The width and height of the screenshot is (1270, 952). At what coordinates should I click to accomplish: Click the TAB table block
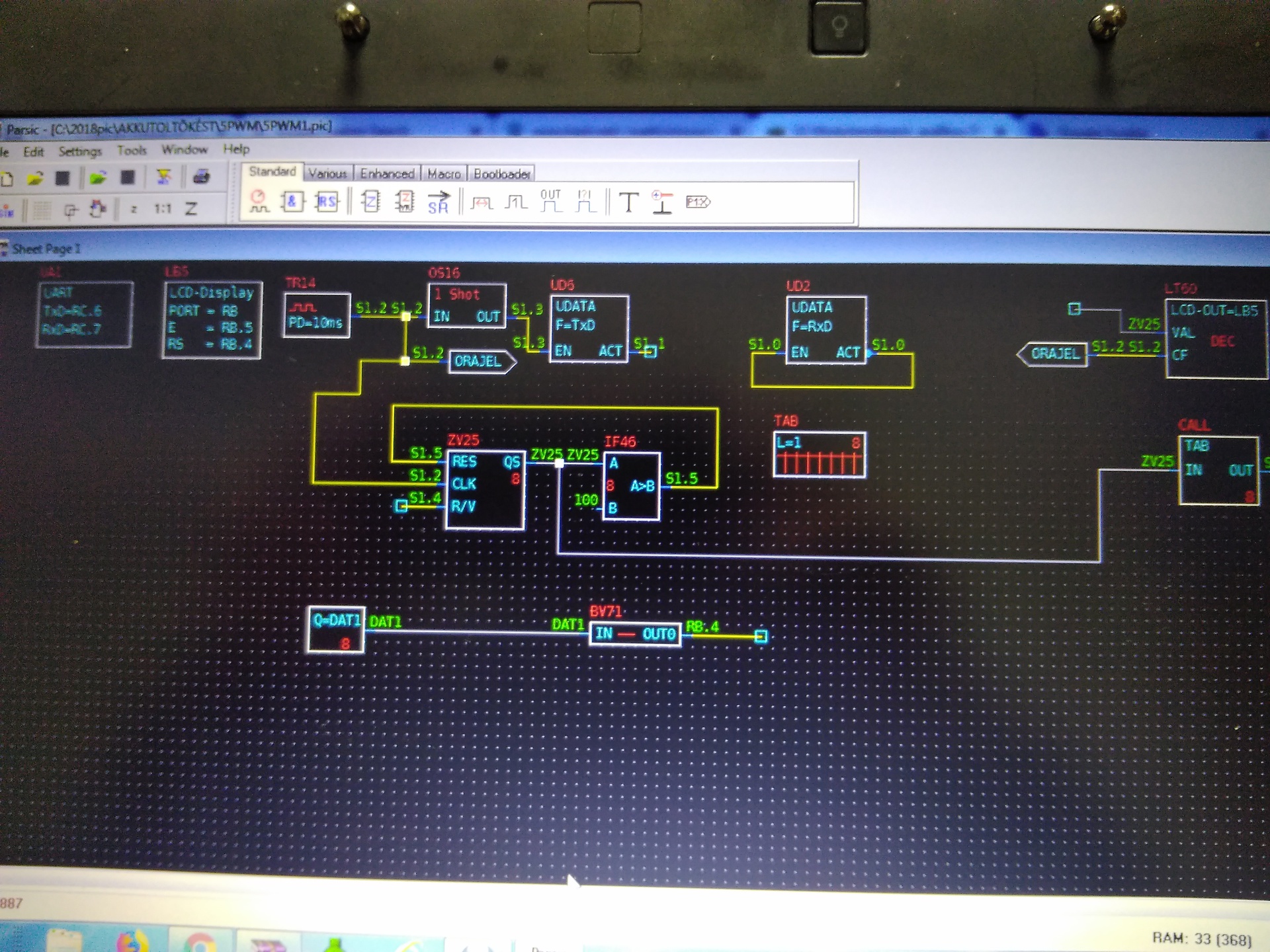819,454
